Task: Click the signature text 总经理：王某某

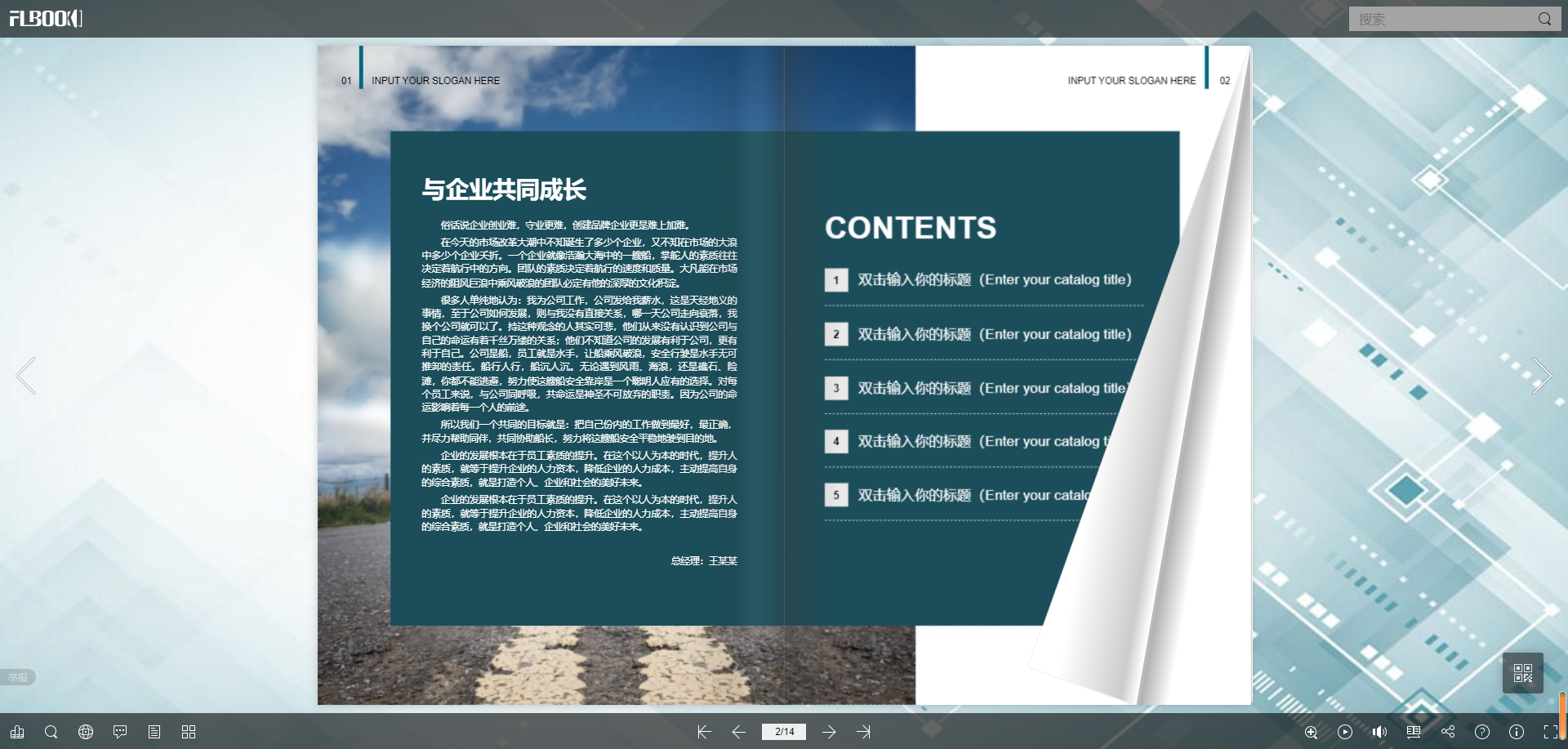Action: point(704,561)
